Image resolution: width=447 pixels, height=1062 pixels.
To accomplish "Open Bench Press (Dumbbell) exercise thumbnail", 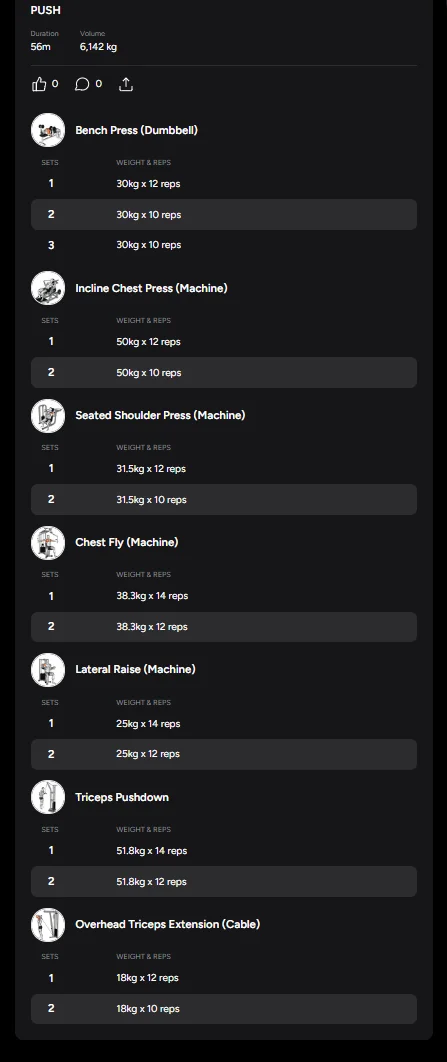I will click(x=48, y=130).
